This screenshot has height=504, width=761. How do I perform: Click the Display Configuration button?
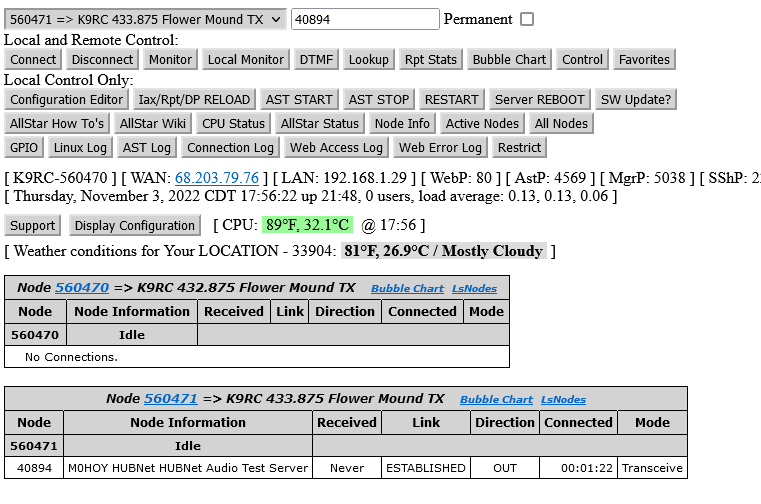click(134, 225)
